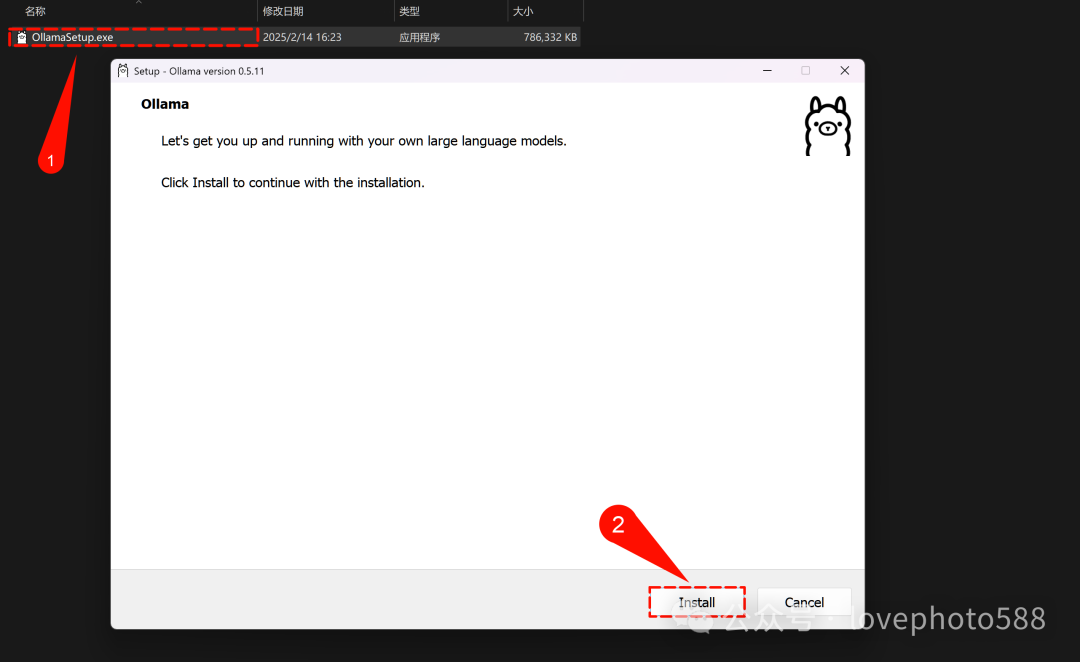The image size is (1080, 662).
Task: Close the Ollama setup window
Action: coord(844,70)
